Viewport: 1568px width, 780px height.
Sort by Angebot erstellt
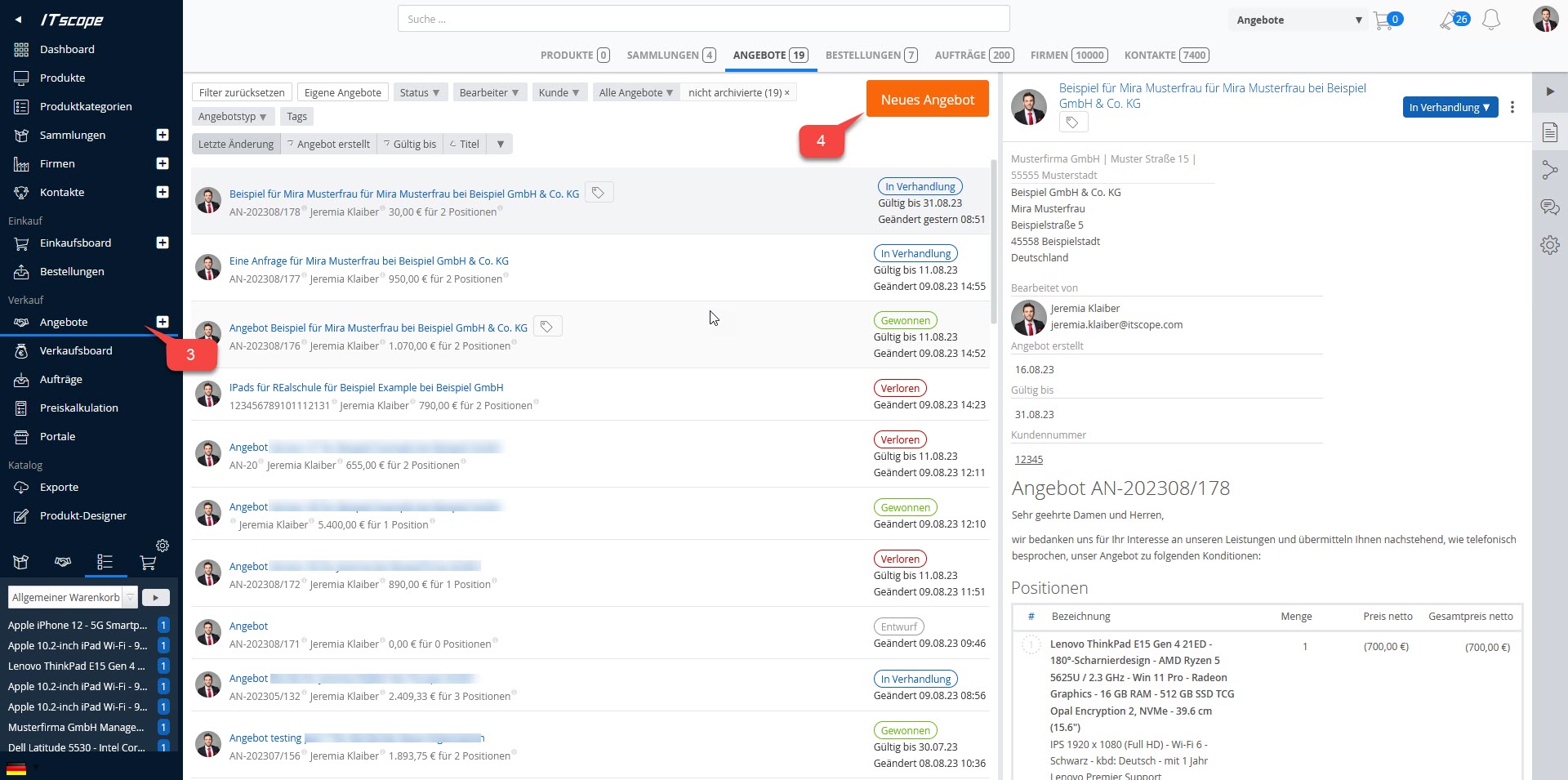(328, 145)
